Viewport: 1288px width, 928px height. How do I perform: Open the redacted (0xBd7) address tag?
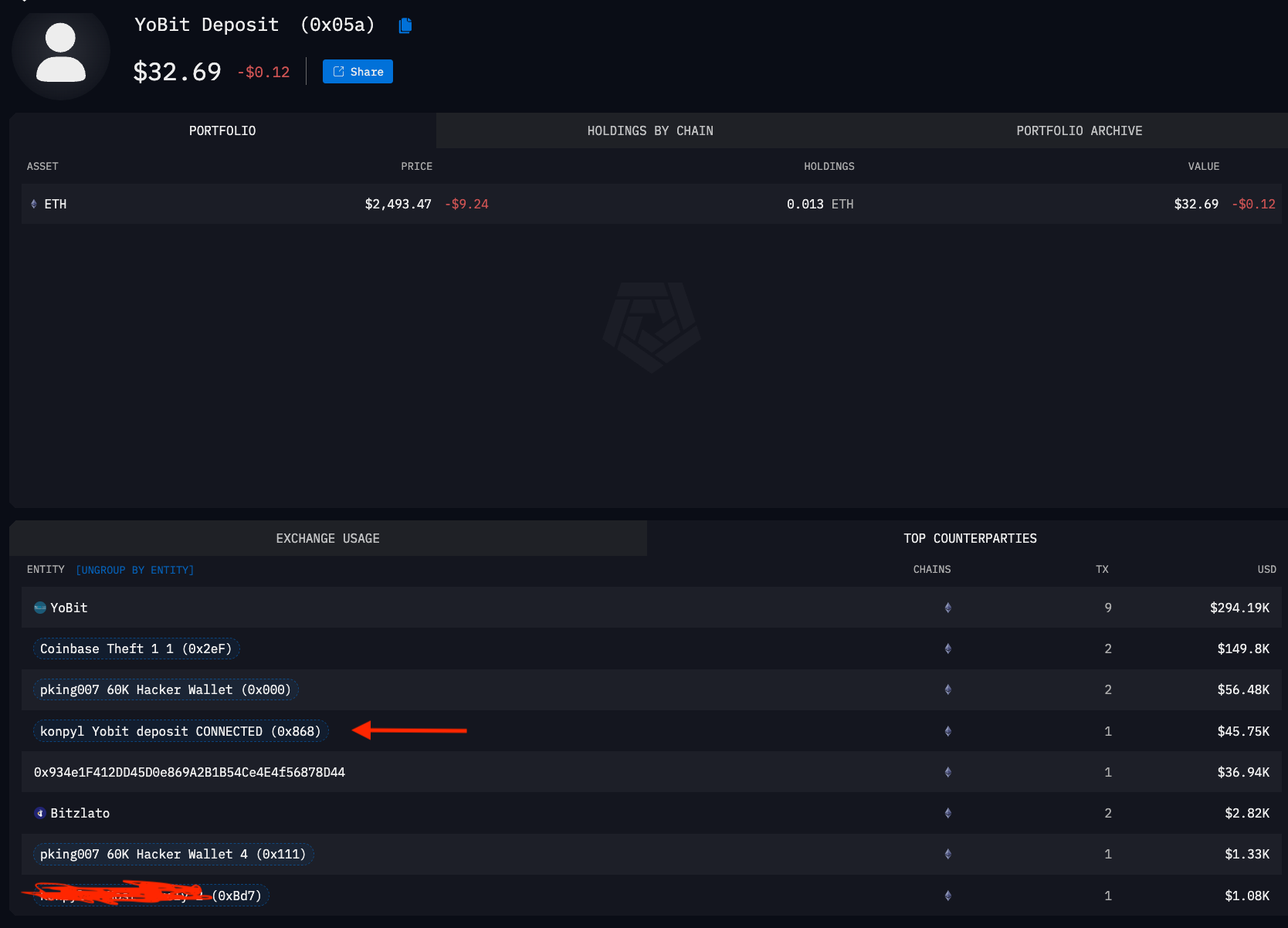[151, 896]
